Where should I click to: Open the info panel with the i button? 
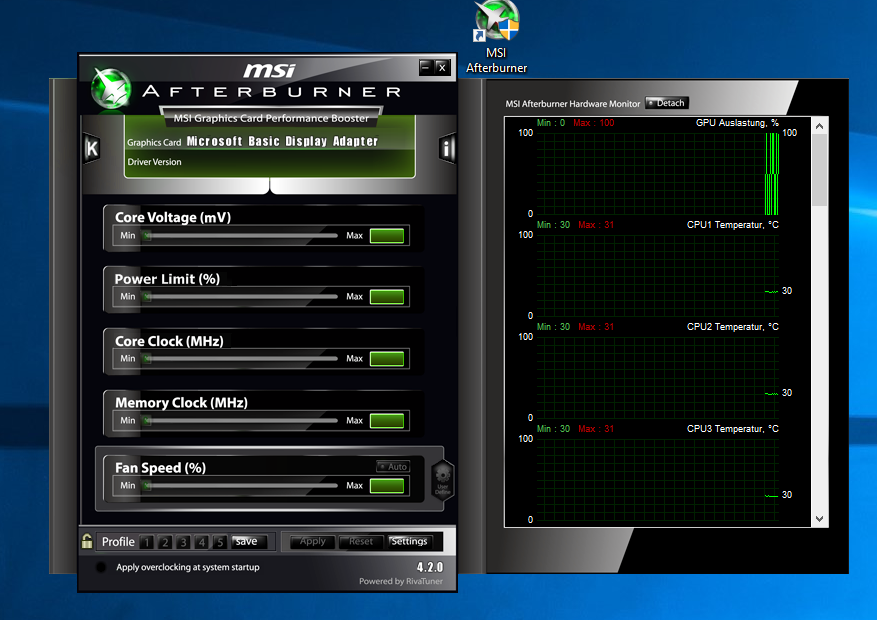pos(447,149)
